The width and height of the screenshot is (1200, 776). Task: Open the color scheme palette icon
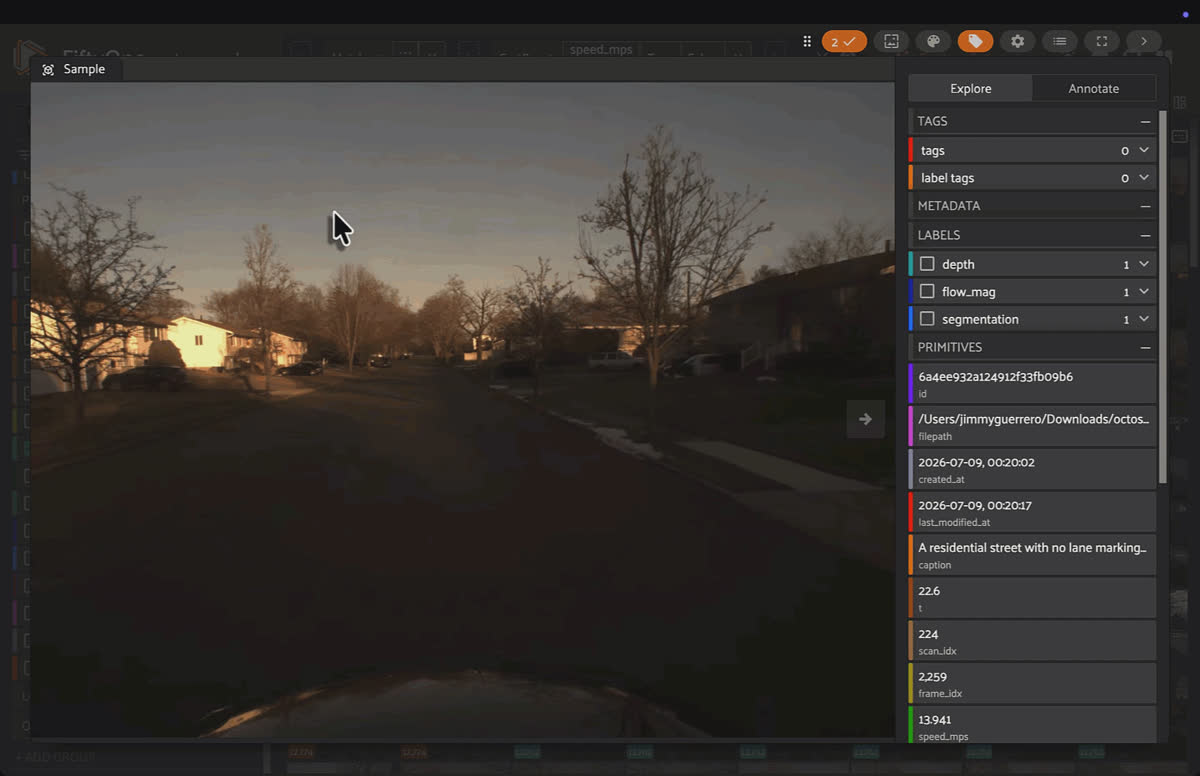(x=933, y=41)
